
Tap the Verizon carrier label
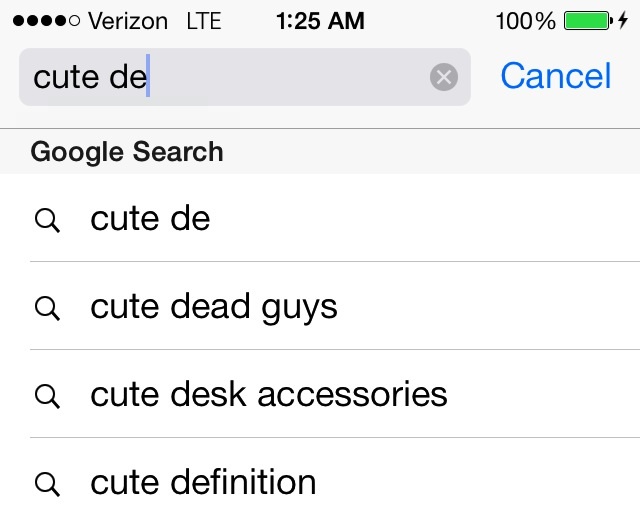128,21
